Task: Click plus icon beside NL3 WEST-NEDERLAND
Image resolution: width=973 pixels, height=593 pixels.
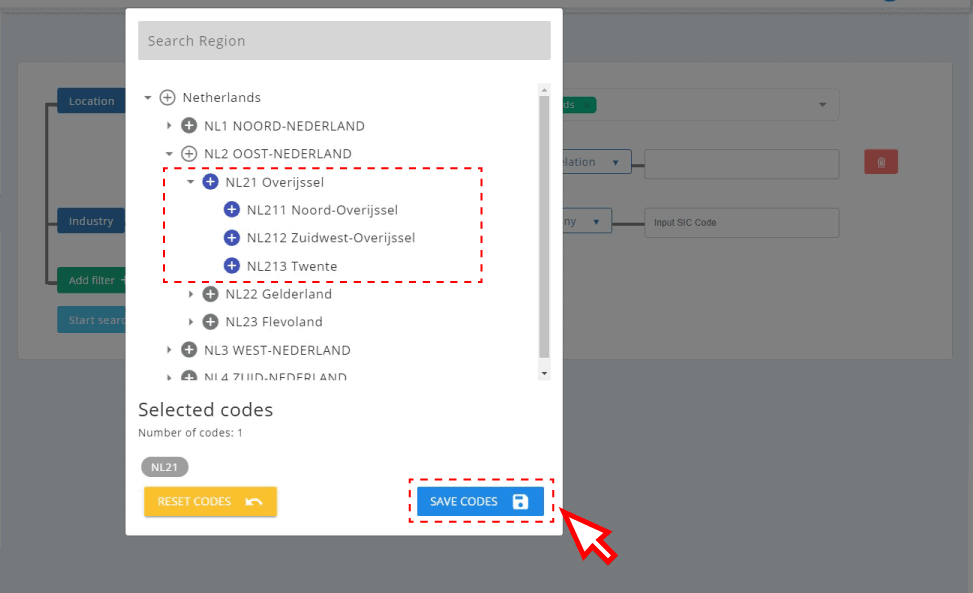Action: pos(189,350)
